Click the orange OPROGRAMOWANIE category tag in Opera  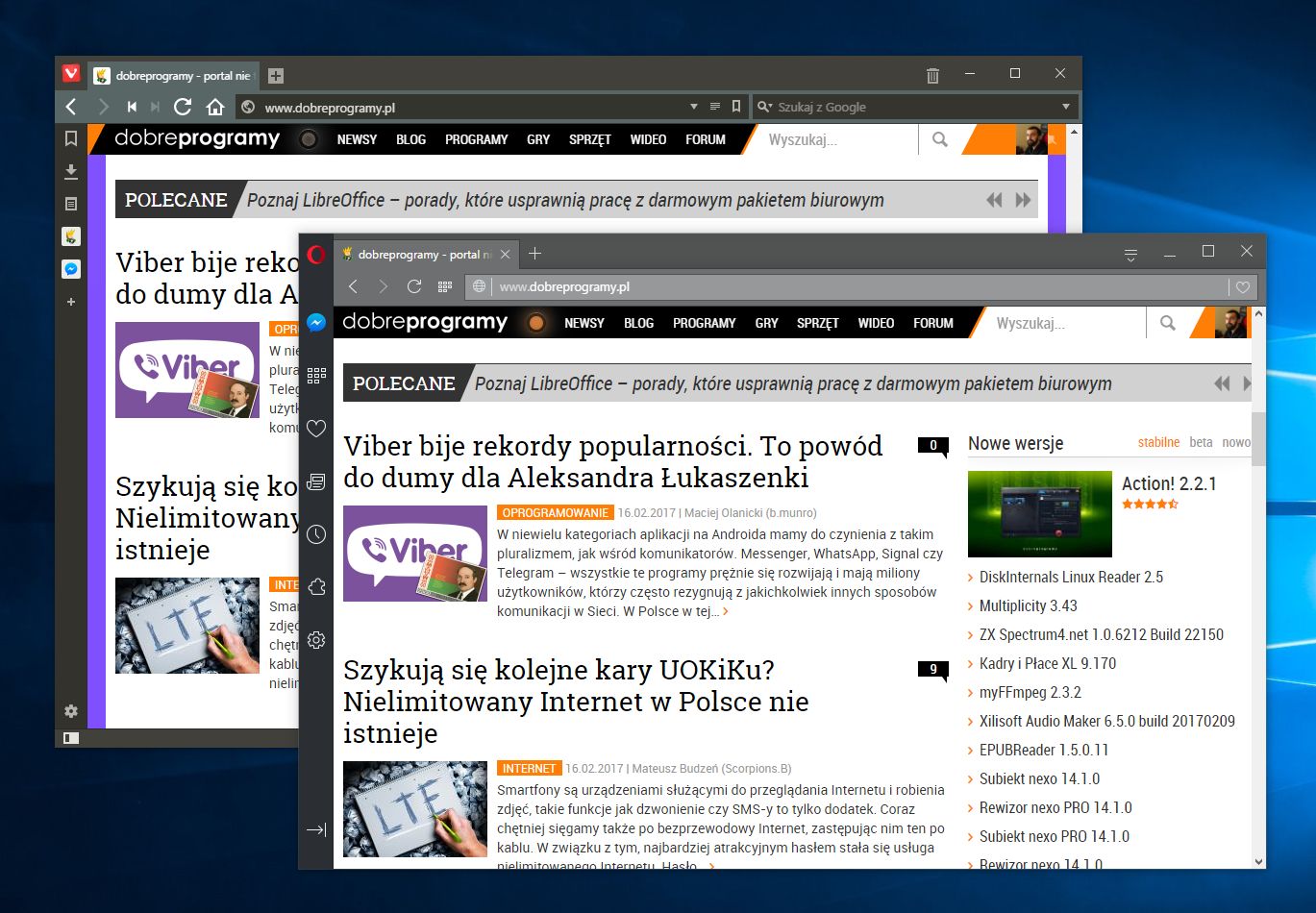(555, 513)
